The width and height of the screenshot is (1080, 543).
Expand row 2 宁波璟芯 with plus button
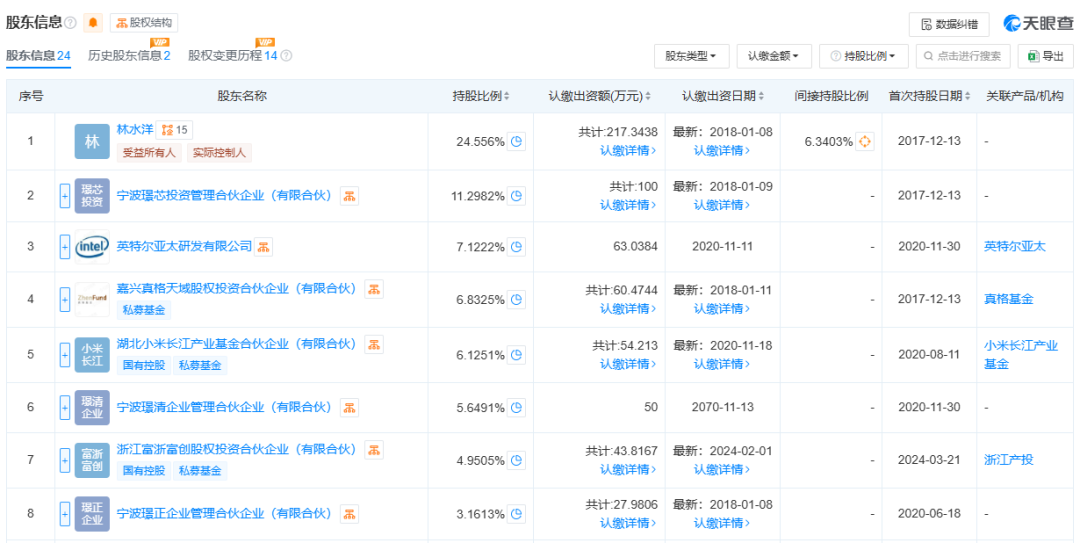(x=65, y=196)
